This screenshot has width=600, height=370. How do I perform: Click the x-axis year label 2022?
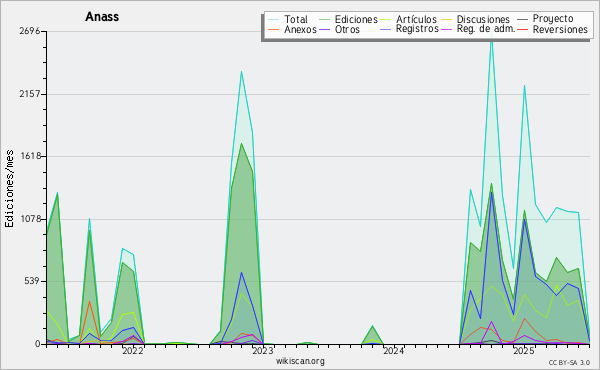pos(133,351)
